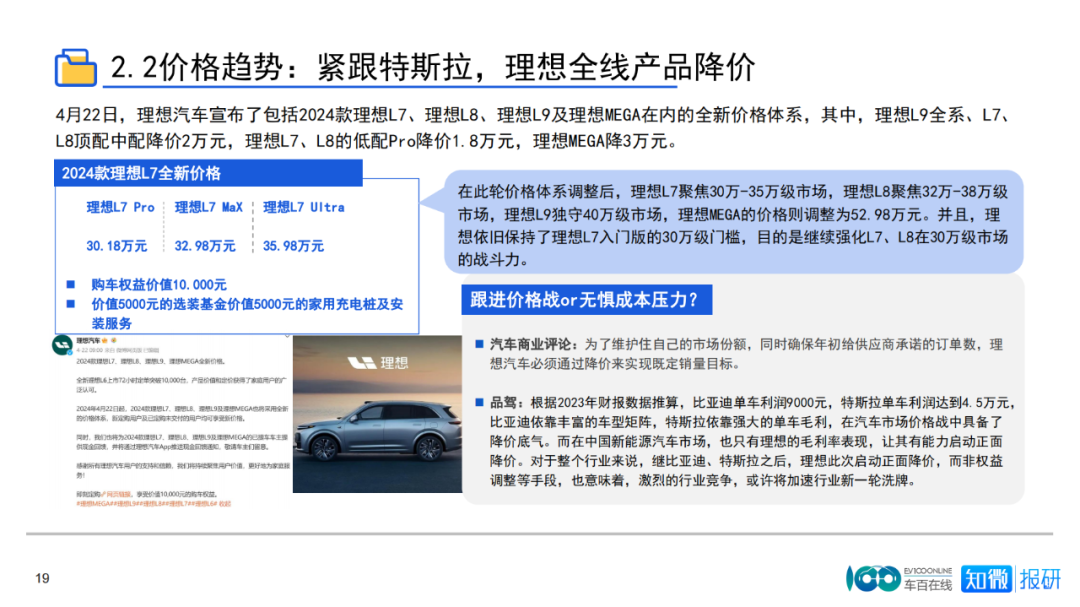
Task: Click the price "30.18万元"
Action: [116, 246]
